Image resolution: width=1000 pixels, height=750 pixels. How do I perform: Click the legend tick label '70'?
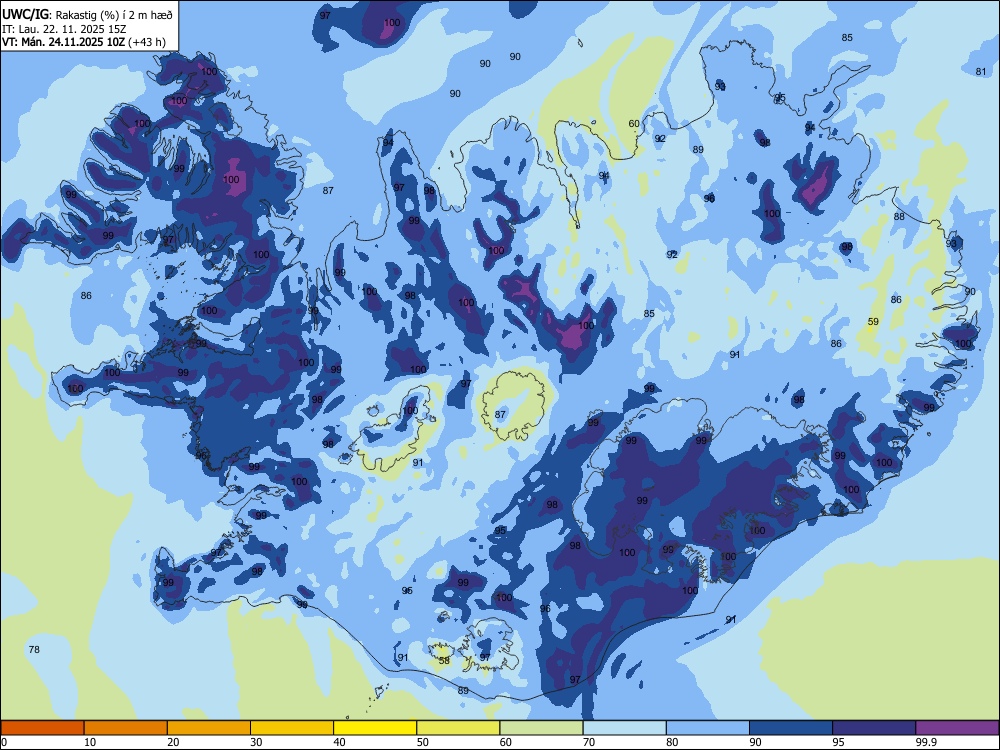(x=589, y=742)
